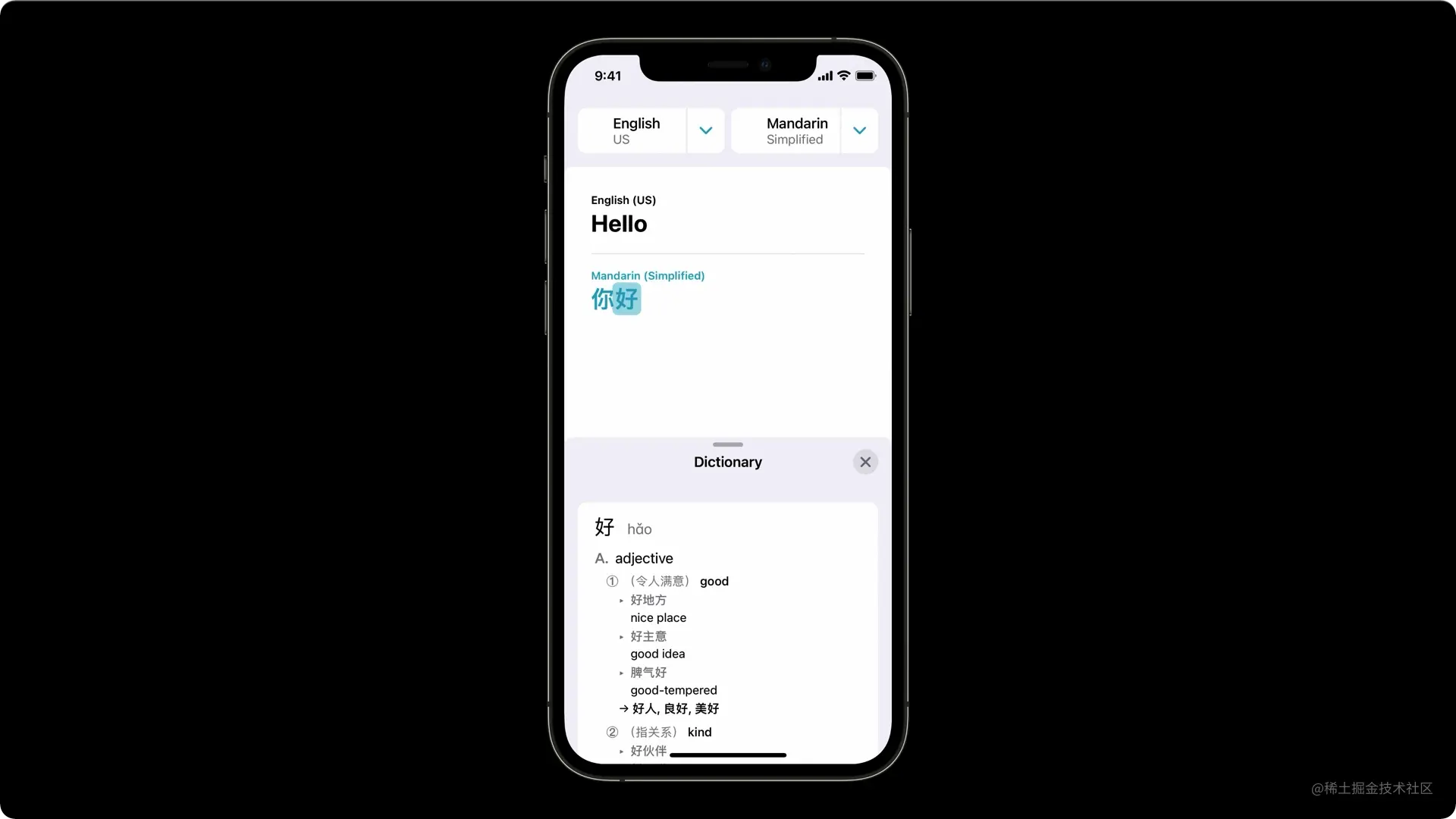
Task: Tap the drag handle above Dictionary panel
Action: [728, 444]
